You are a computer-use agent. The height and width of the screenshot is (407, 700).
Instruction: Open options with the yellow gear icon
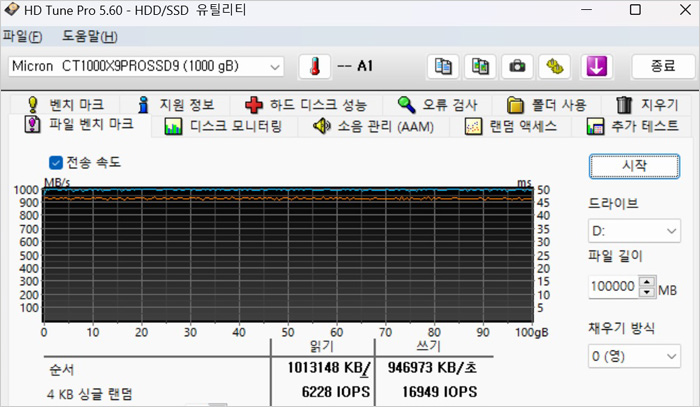(x=554, y=66)
